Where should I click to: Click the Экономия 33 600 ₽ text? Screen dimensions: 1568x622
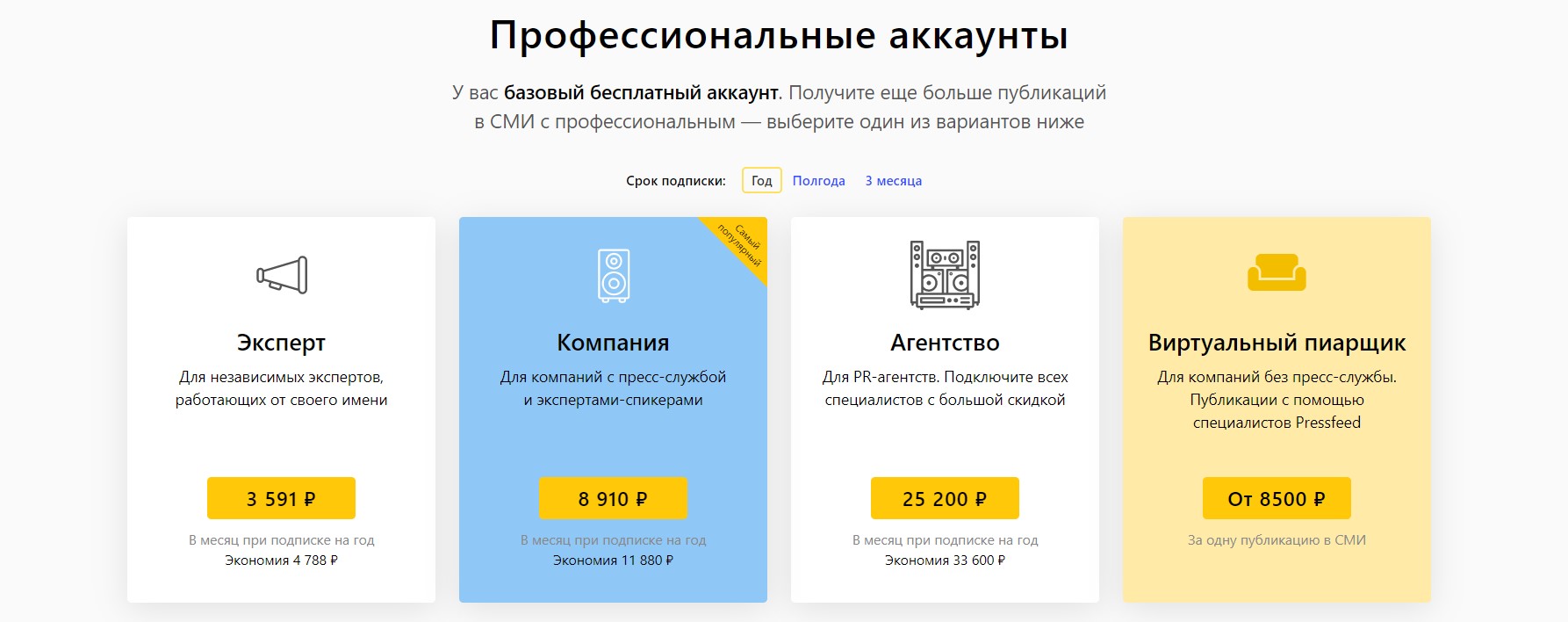click(945, 561)
